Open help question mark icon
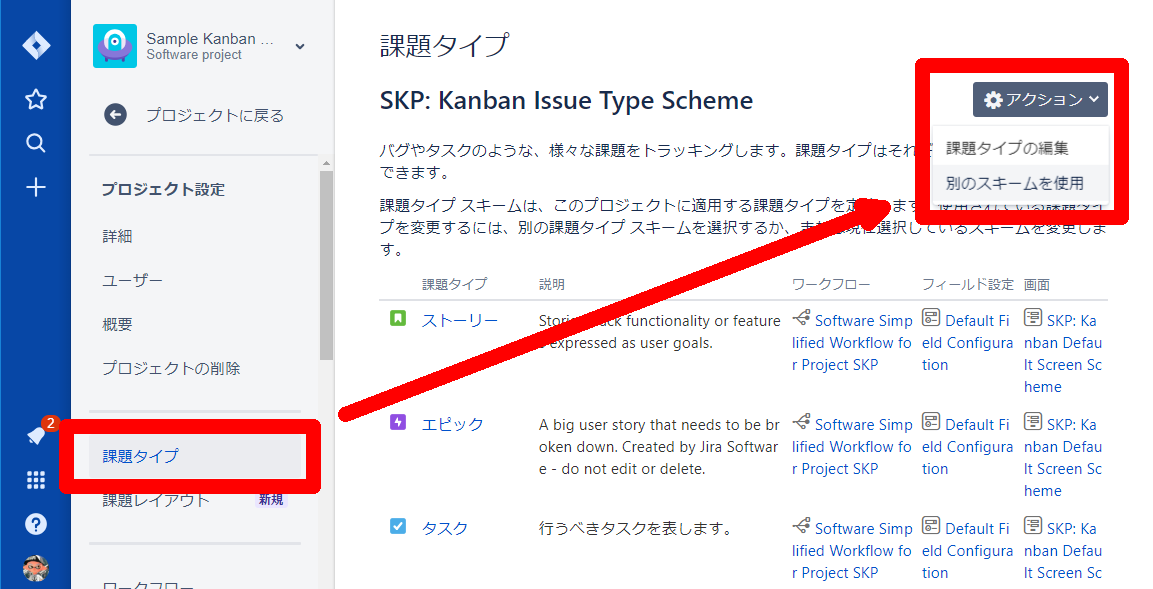This screenshot has height=589, width=1153. tap(36, 524)
